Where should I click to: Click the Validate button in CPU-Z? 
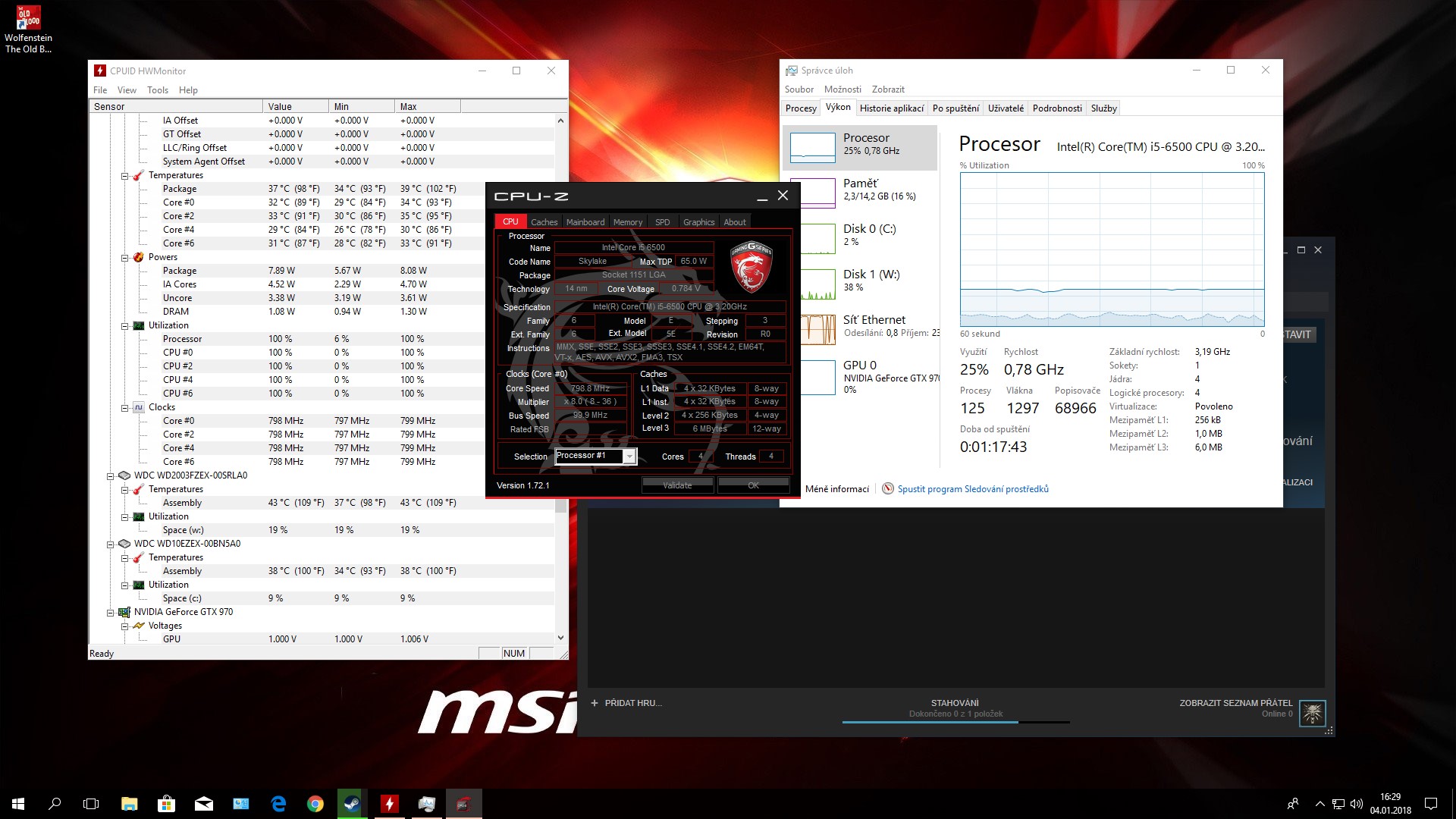(677, 485)
